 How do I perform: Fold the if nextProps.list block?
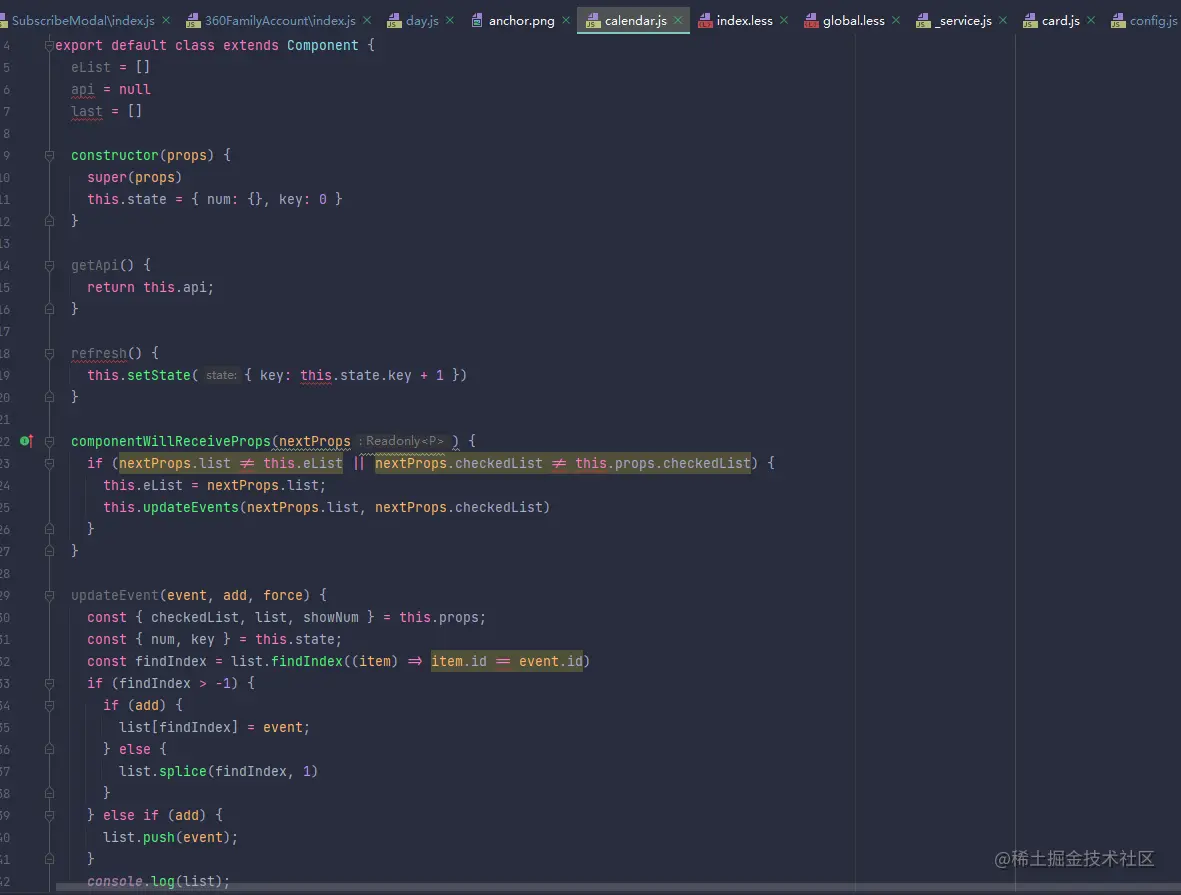(49, 463)
